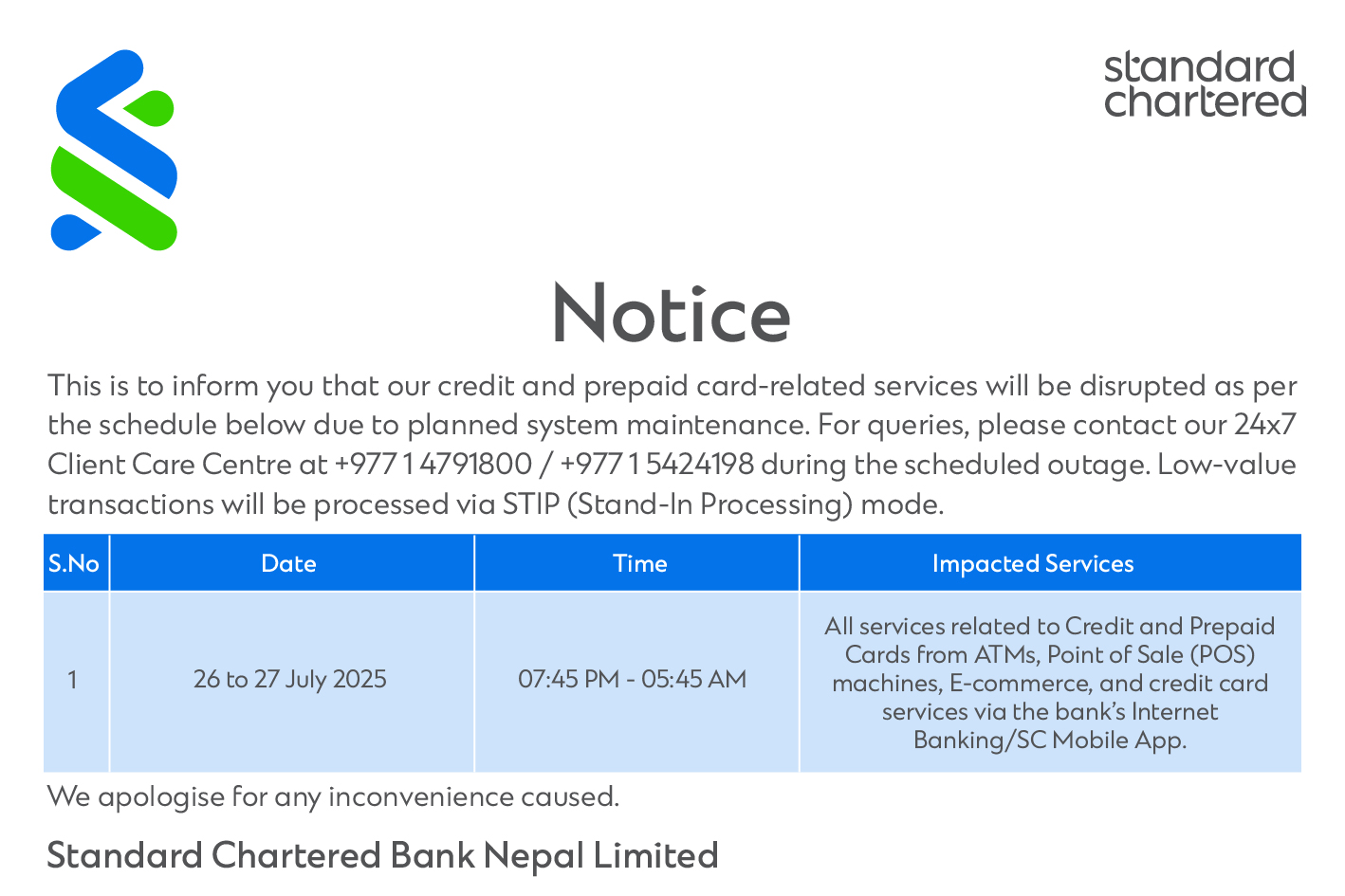Select the Time column header
Image resolution: width=1345 pixels, height=896 pixels.
tap(636, 563)
